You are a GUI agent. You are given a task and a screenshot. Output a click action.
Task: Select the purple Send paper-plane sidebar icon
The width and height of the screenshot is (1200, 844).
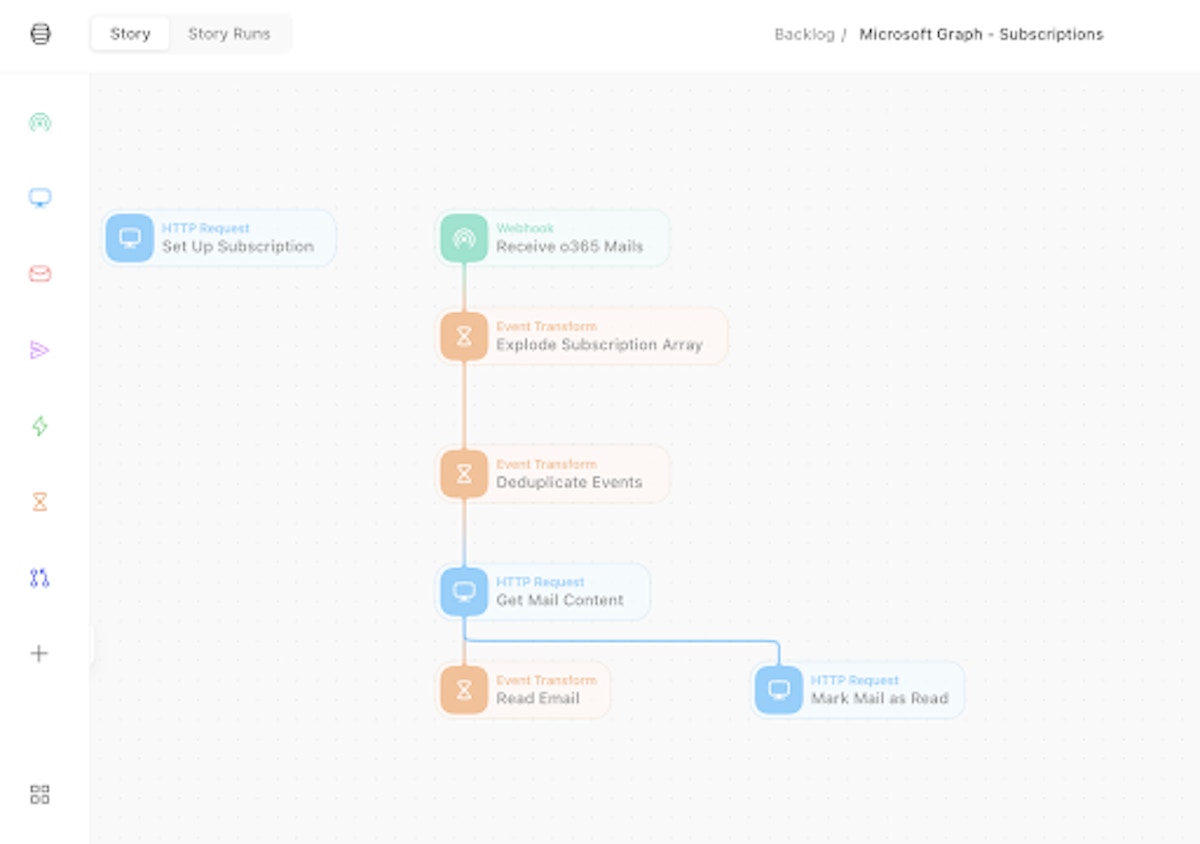pyautogui.click(x=40, y=350)
